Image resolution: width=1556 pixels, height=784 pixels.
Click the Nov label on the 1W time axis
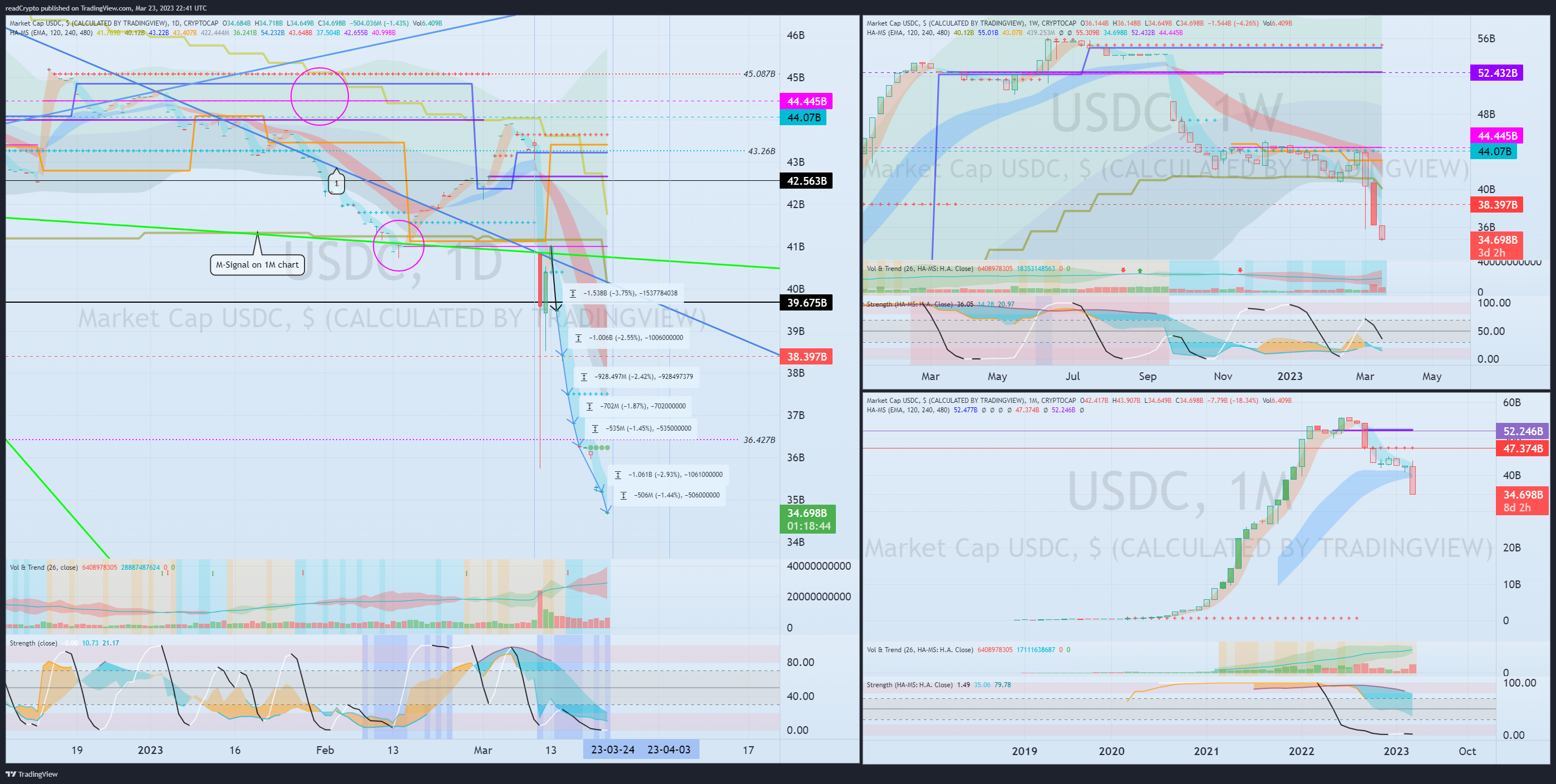(x=1223, y=376)
